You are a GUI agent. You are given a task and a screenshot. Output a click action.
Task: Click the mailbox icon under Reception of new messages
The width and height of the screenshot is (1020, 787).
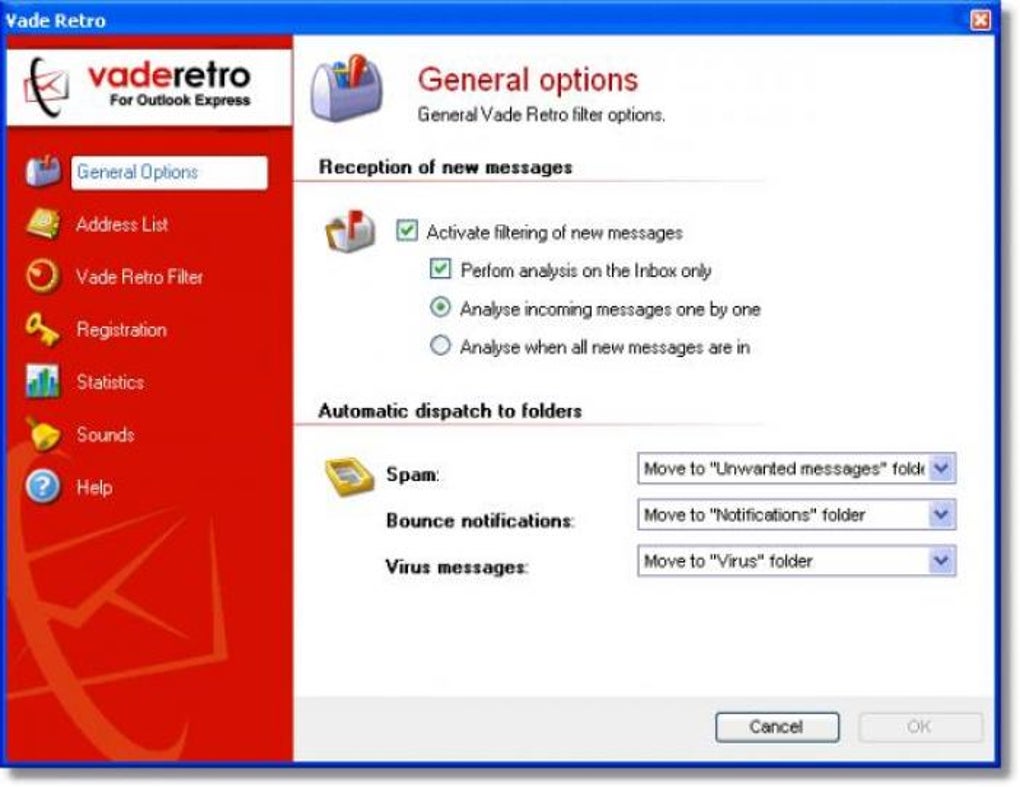(351, 231)
